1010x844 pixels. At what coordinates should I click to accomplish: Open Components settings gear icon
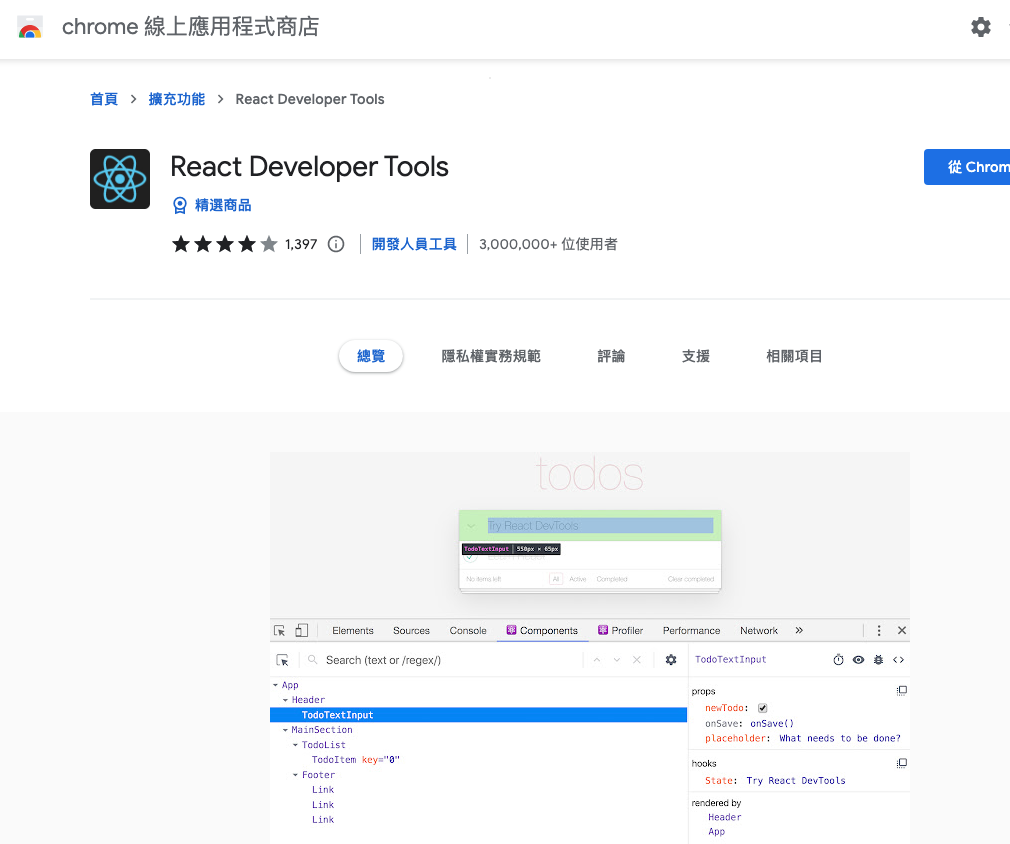(x=671, y=660)
